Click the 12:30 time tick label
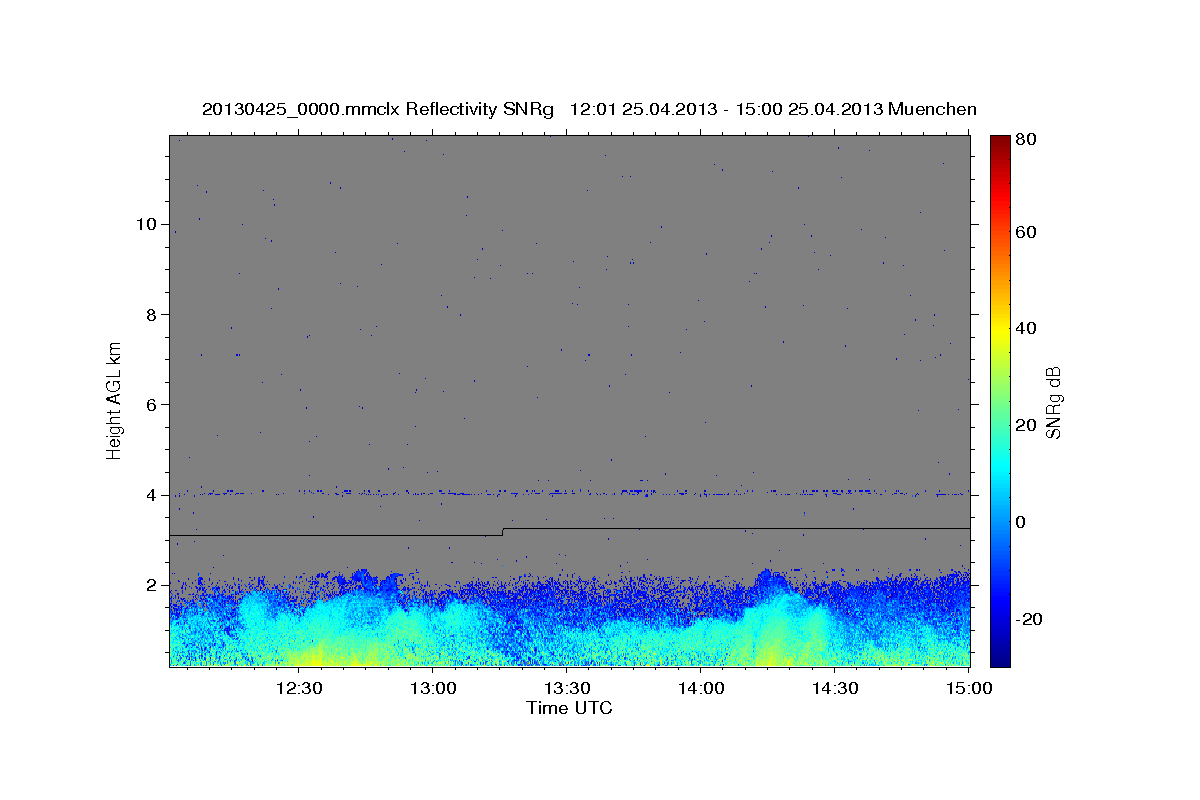 coord(298,688)
